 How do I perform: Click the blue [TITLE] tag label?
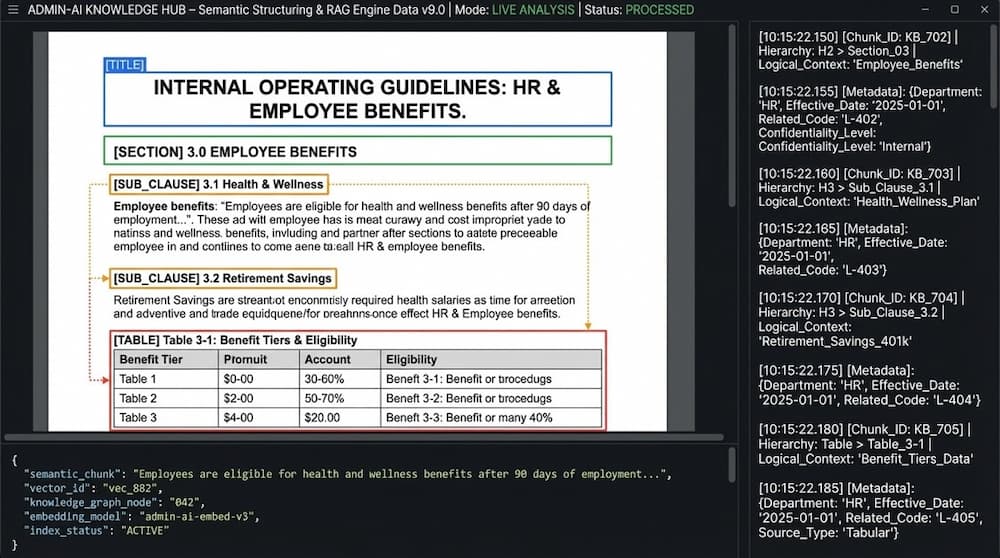pyautogui.click(x=125, y=65)
